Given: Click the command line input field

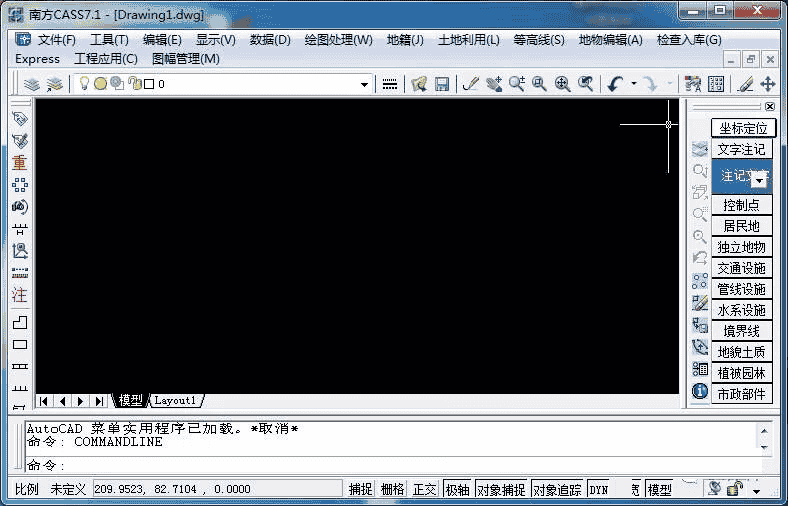Looking at the screenshot, I should (x=400, y=465).
